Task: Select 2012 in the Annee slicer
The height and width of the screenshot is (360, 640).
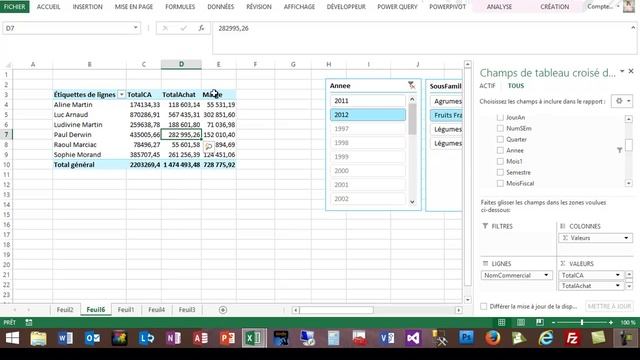Action: tap(368, 115)
